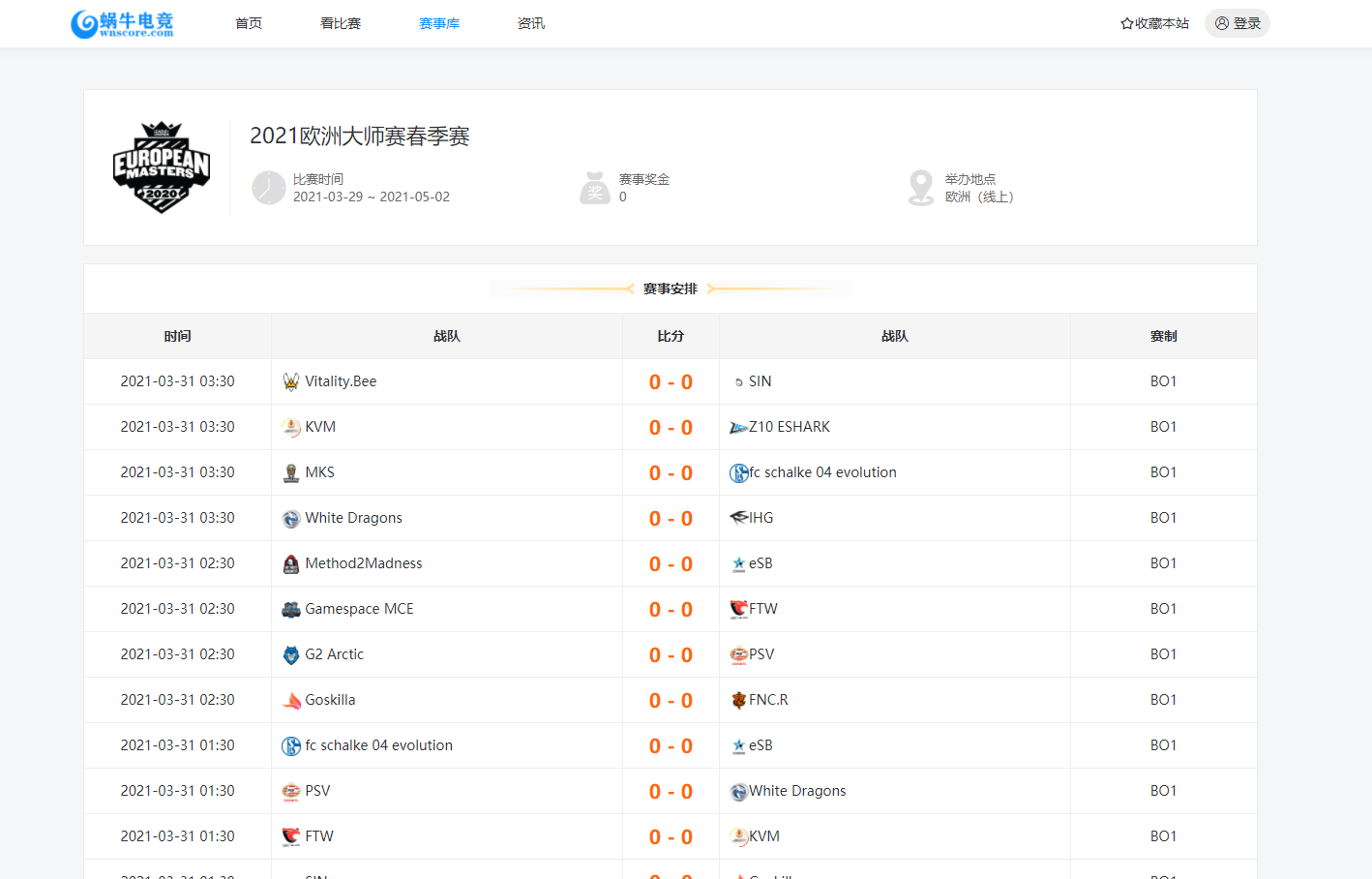Click FTW logo in the 01:30 KVM row
1372x879 pixels.
point(291,836)
